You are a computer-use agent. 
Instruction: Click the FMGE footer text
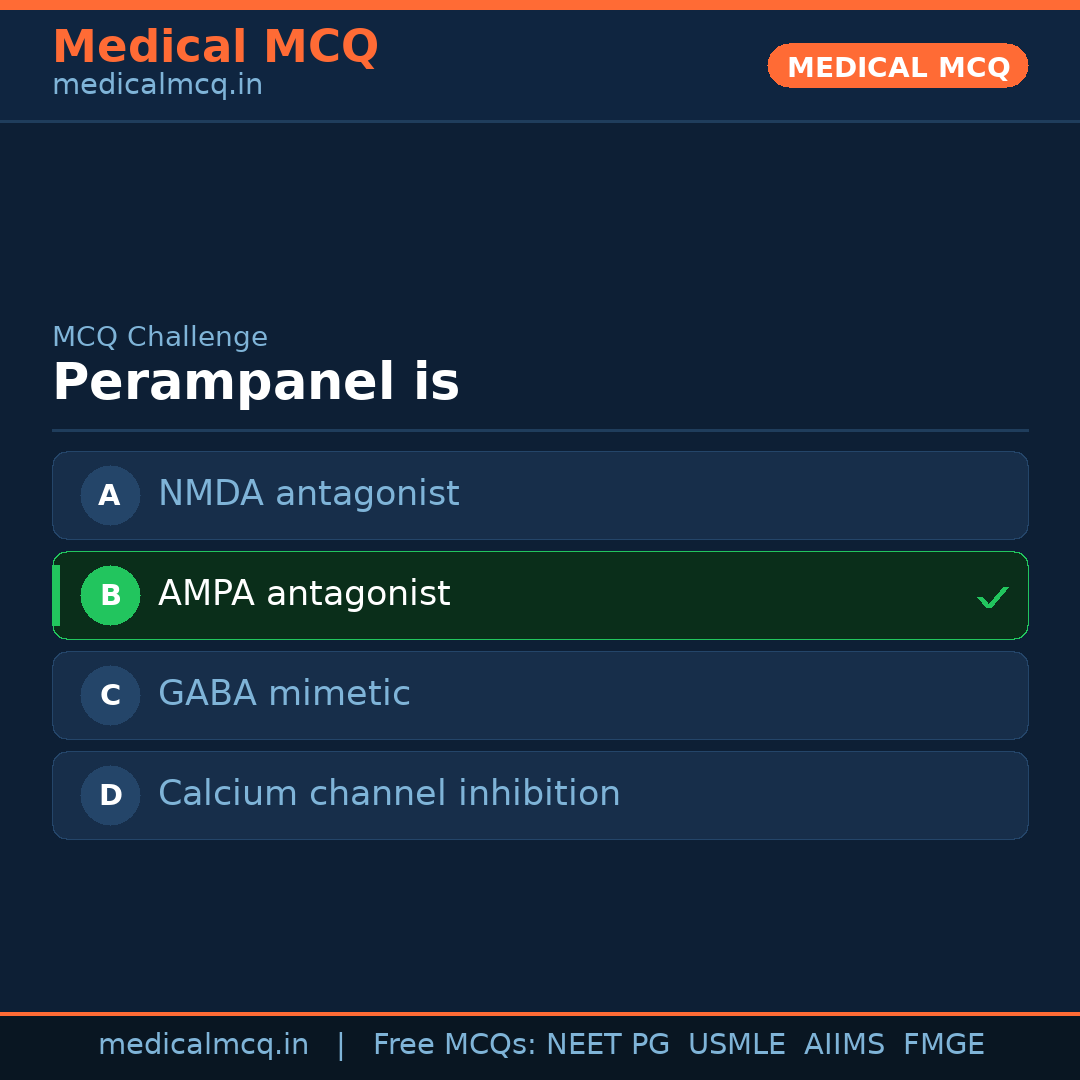[x=943, y=1045]
